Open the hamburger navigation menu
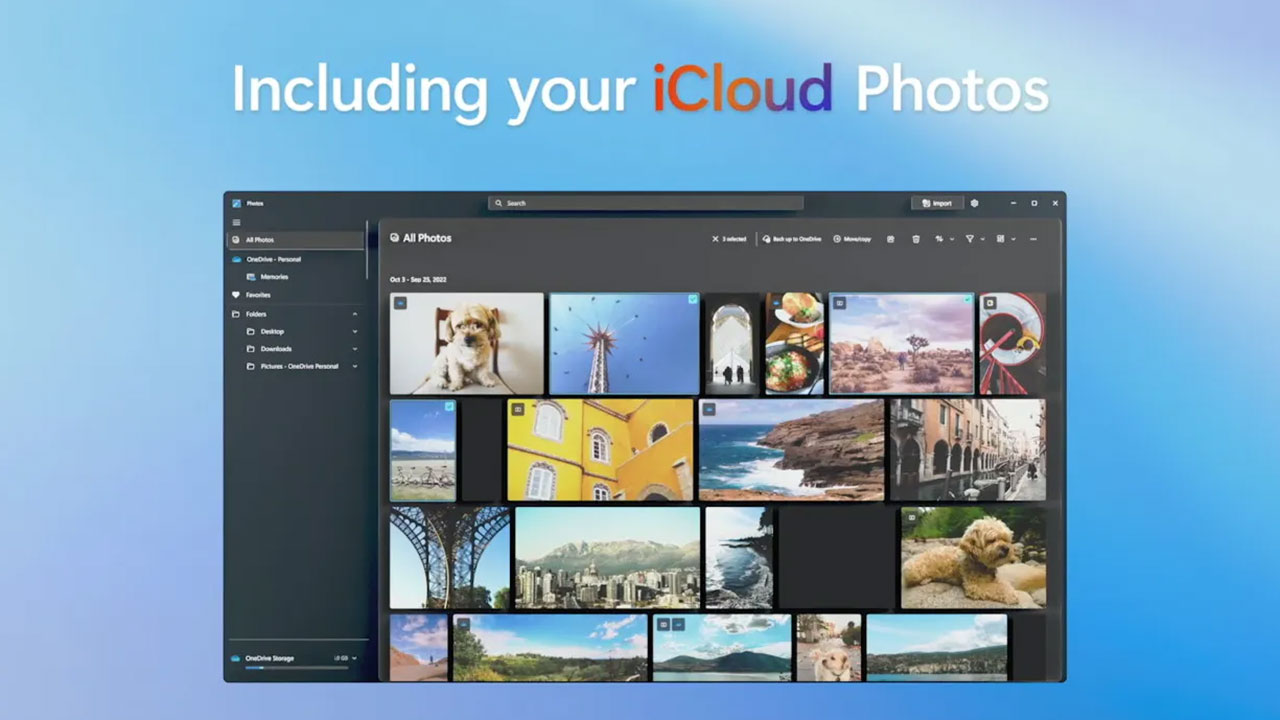The height and width of the screenshot is (720, 1280). 237,222
